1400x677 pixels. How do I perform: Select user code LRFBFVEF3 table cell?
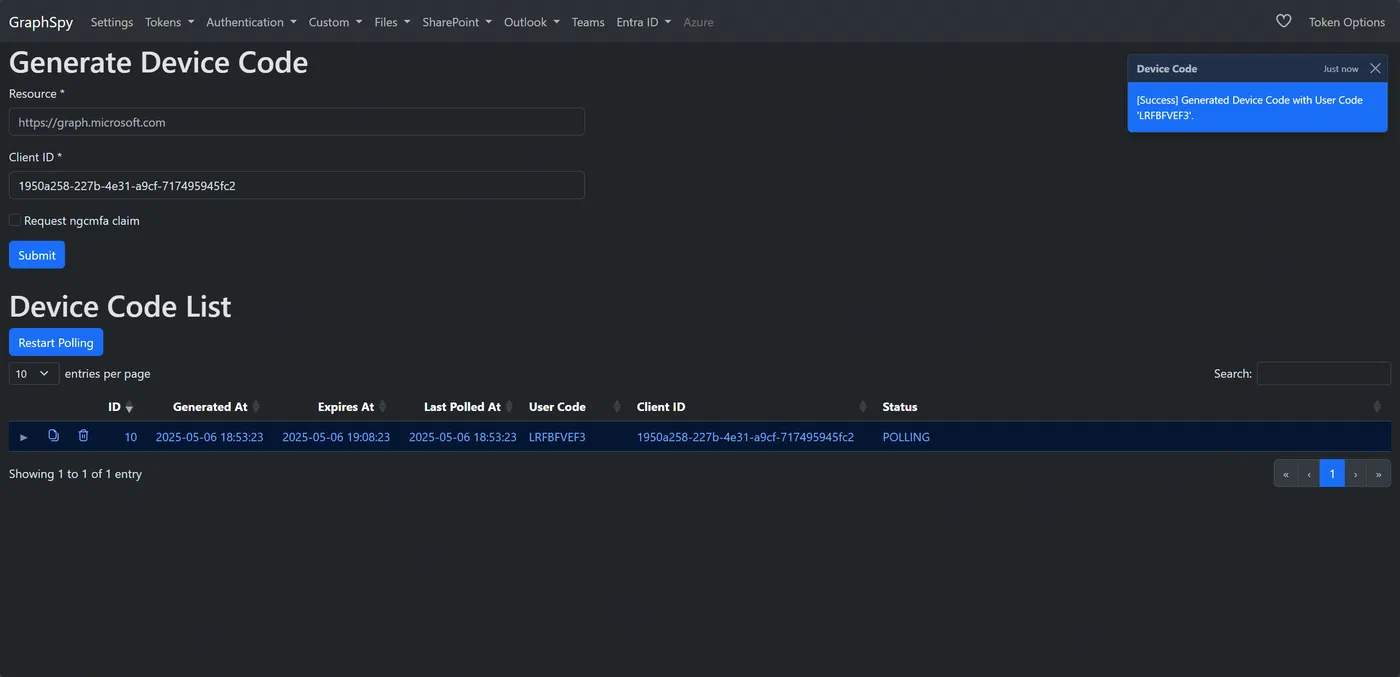point(557,437)
